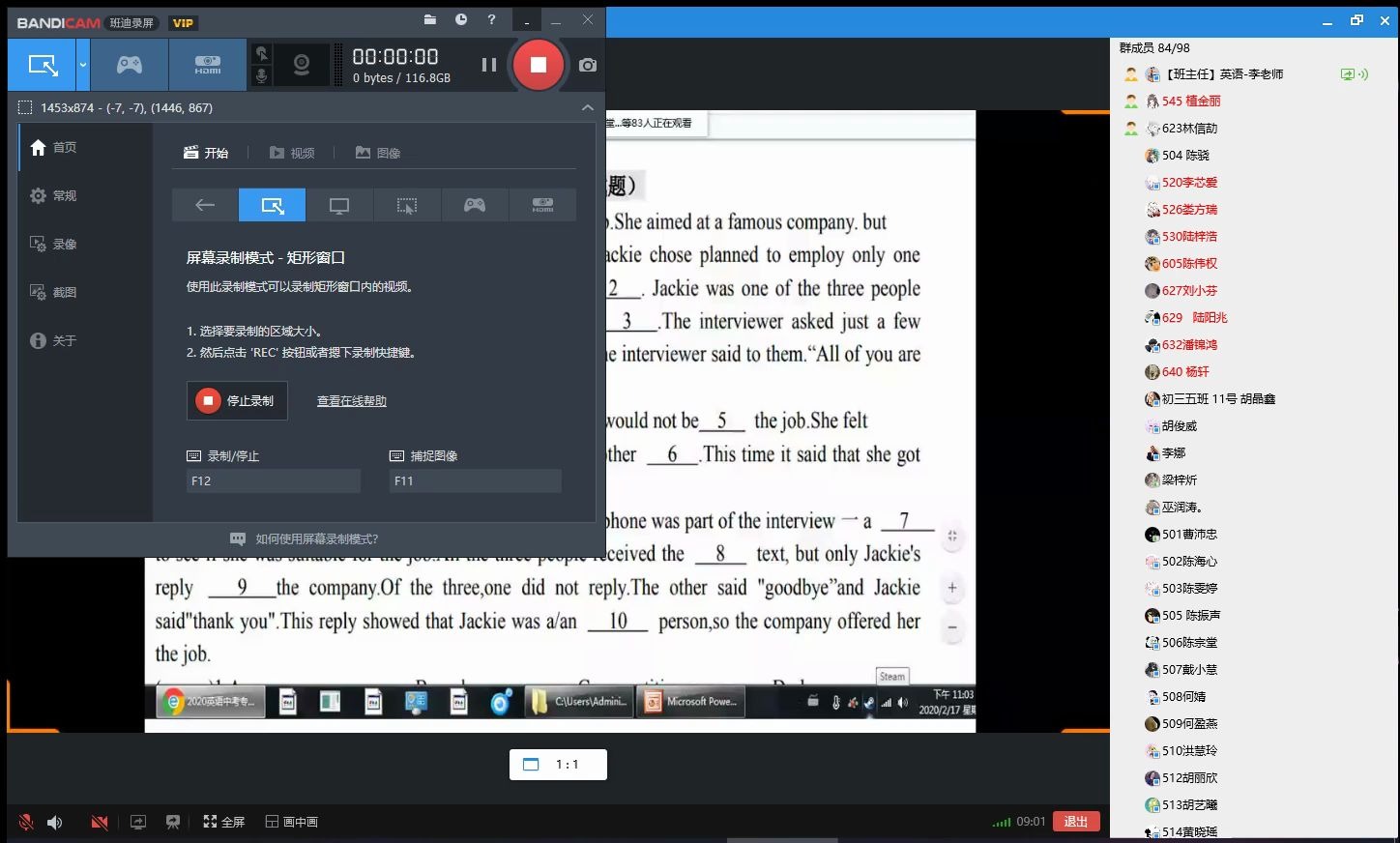The image size is (1400, 843).
Task: Click the presenter board icon beside 全屏
Action: pos(173,822)
